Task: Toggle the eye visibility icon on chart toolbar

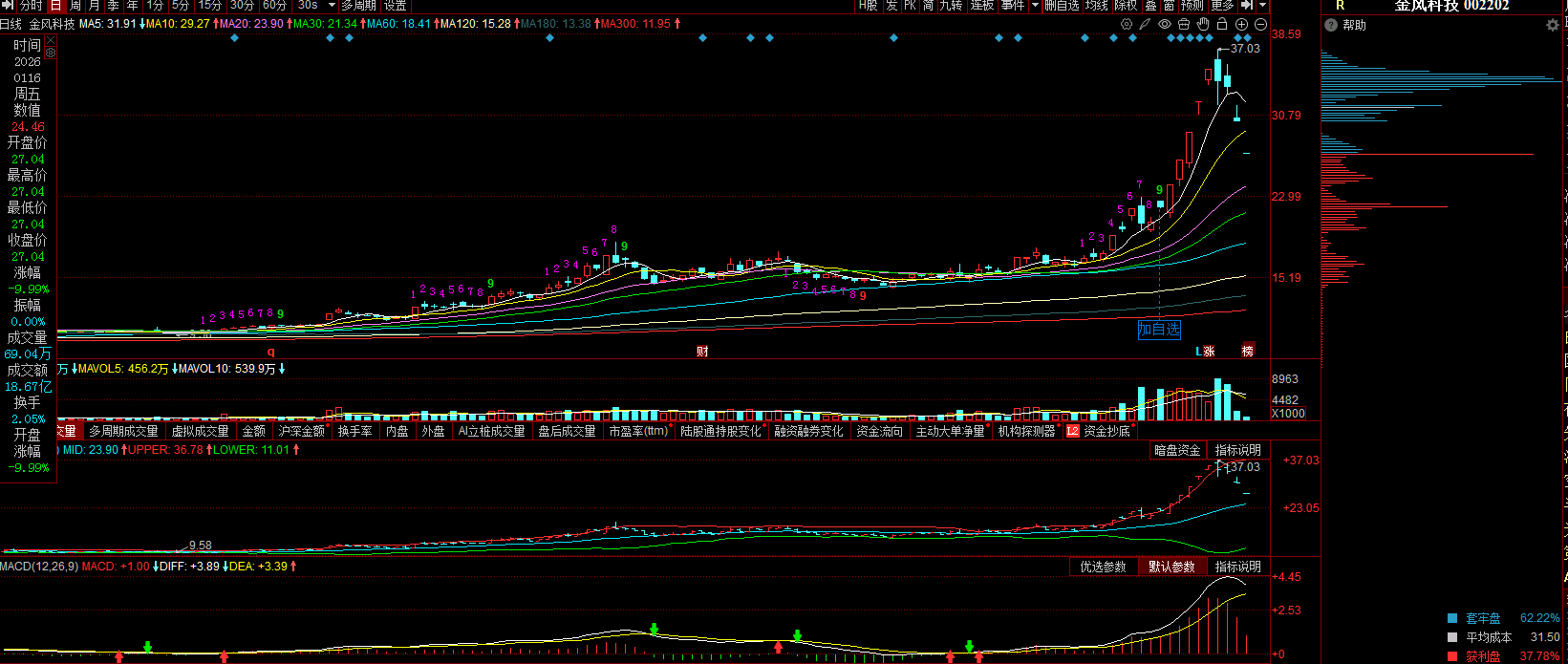Action: click(x=1164, y=24)
